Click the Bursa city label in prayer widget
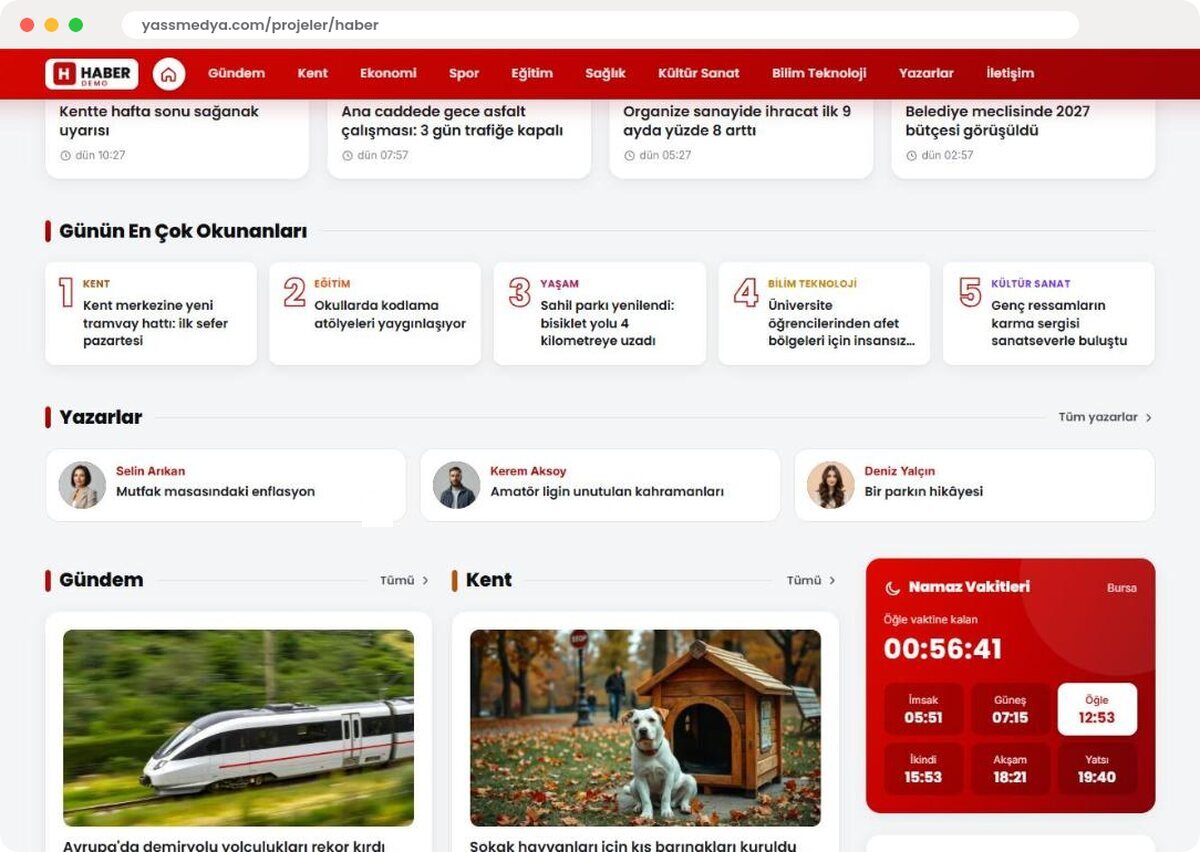Screen dimensions: 1200x852 [x=1122, y=588]
